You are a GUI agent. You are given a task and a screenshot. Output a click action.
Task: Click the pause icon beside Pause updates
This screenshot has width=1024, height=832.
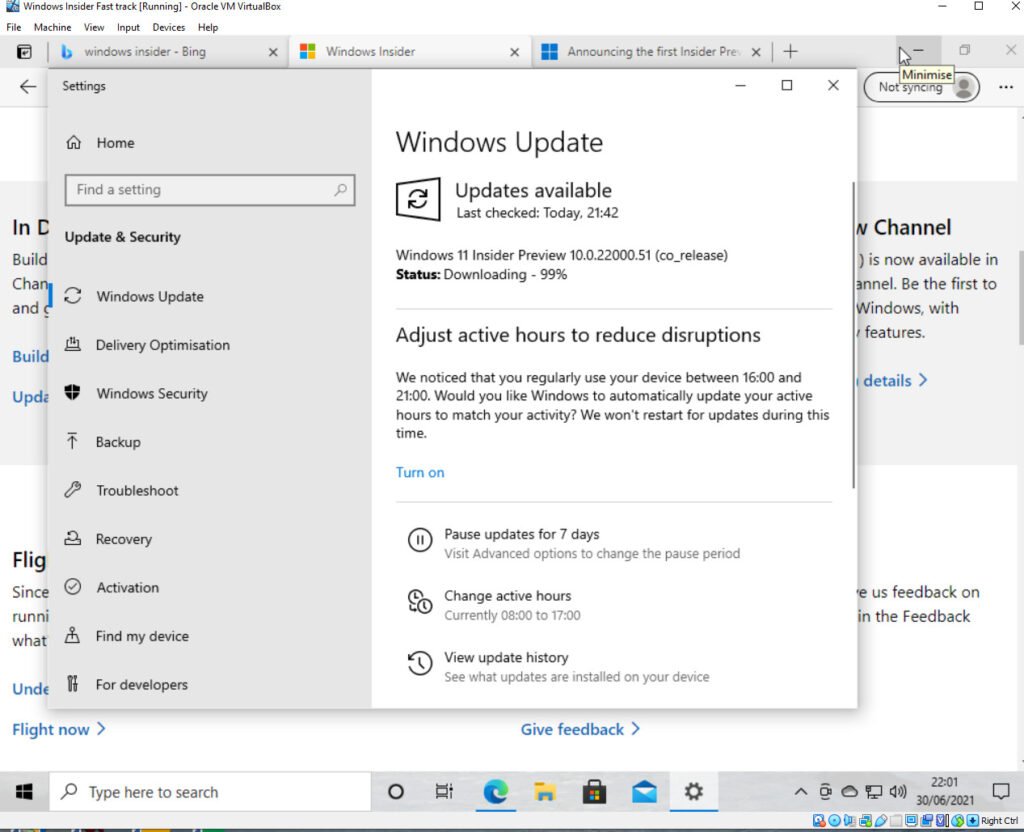[x=420, y=540]
